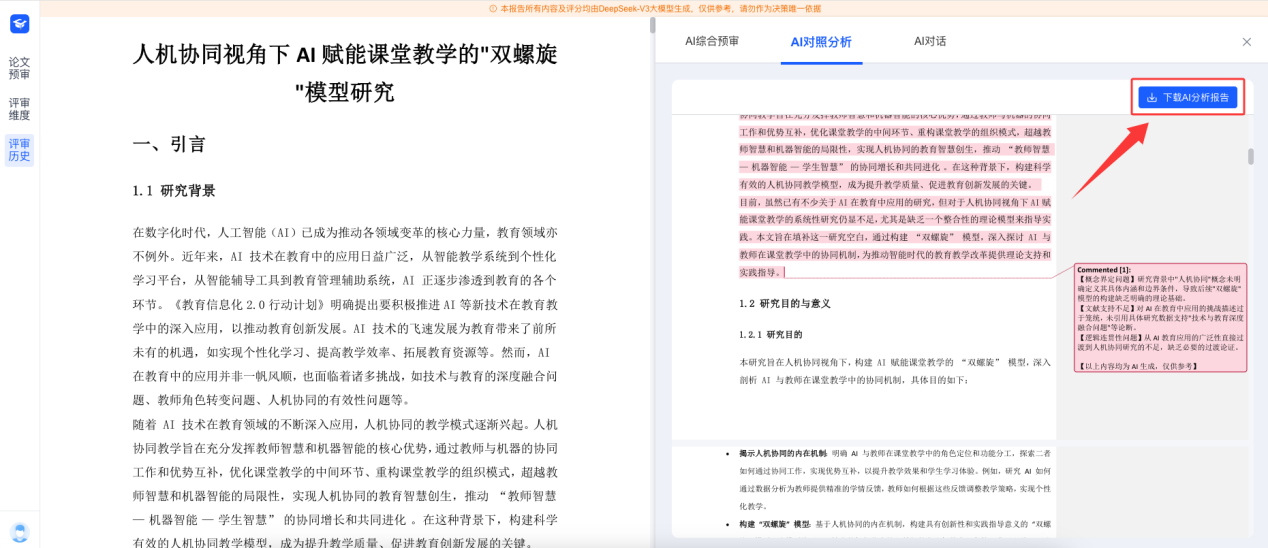Viewport: 1268px width, 548px height.
Task: Open the 评审维度 sidebar item
Action: coord(19,109)
